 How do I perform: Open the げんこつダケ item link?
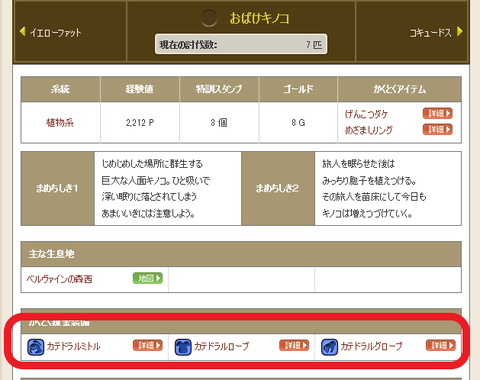[366, 114]
